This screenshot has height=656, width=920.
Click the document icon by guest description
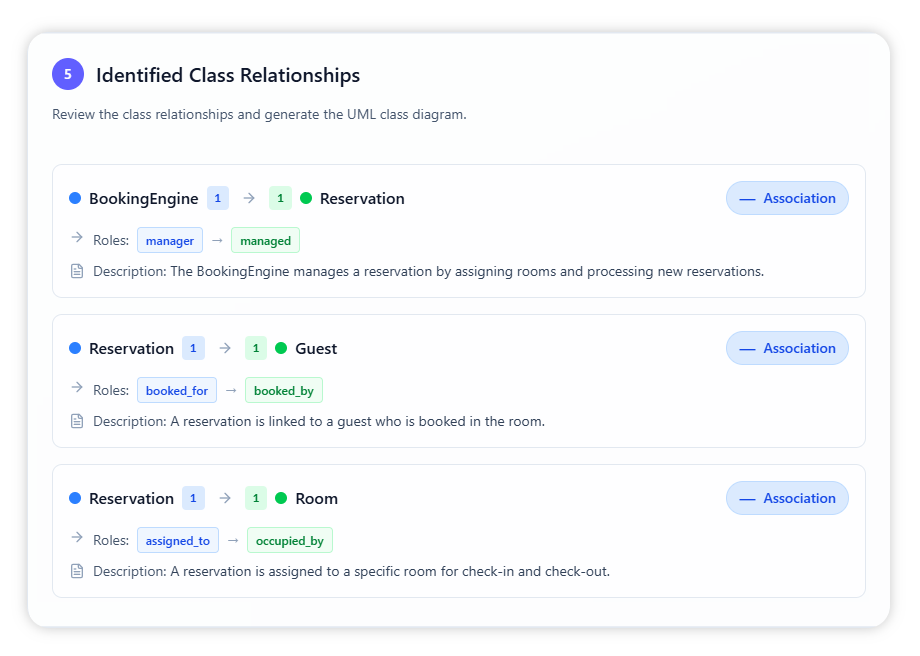(x=77, y=421)
